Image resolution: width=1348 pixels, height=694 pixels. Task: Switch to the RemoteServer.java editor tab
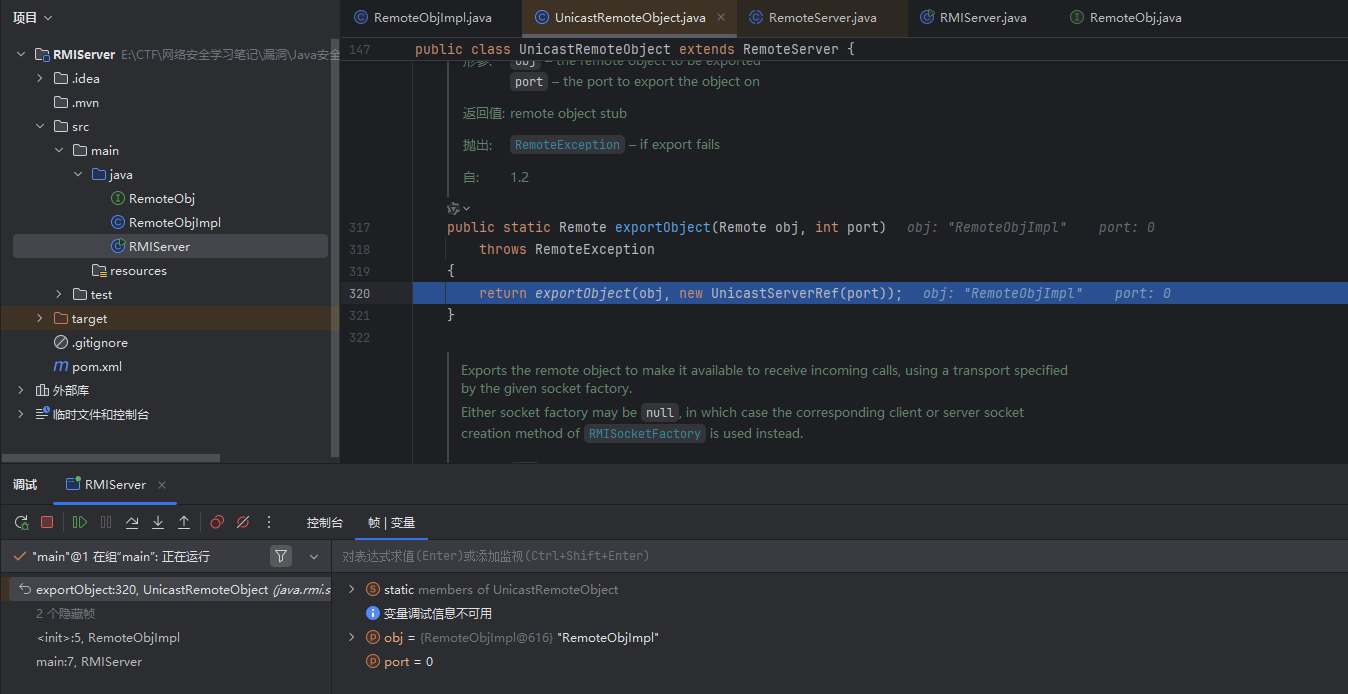tap(821, 17)
